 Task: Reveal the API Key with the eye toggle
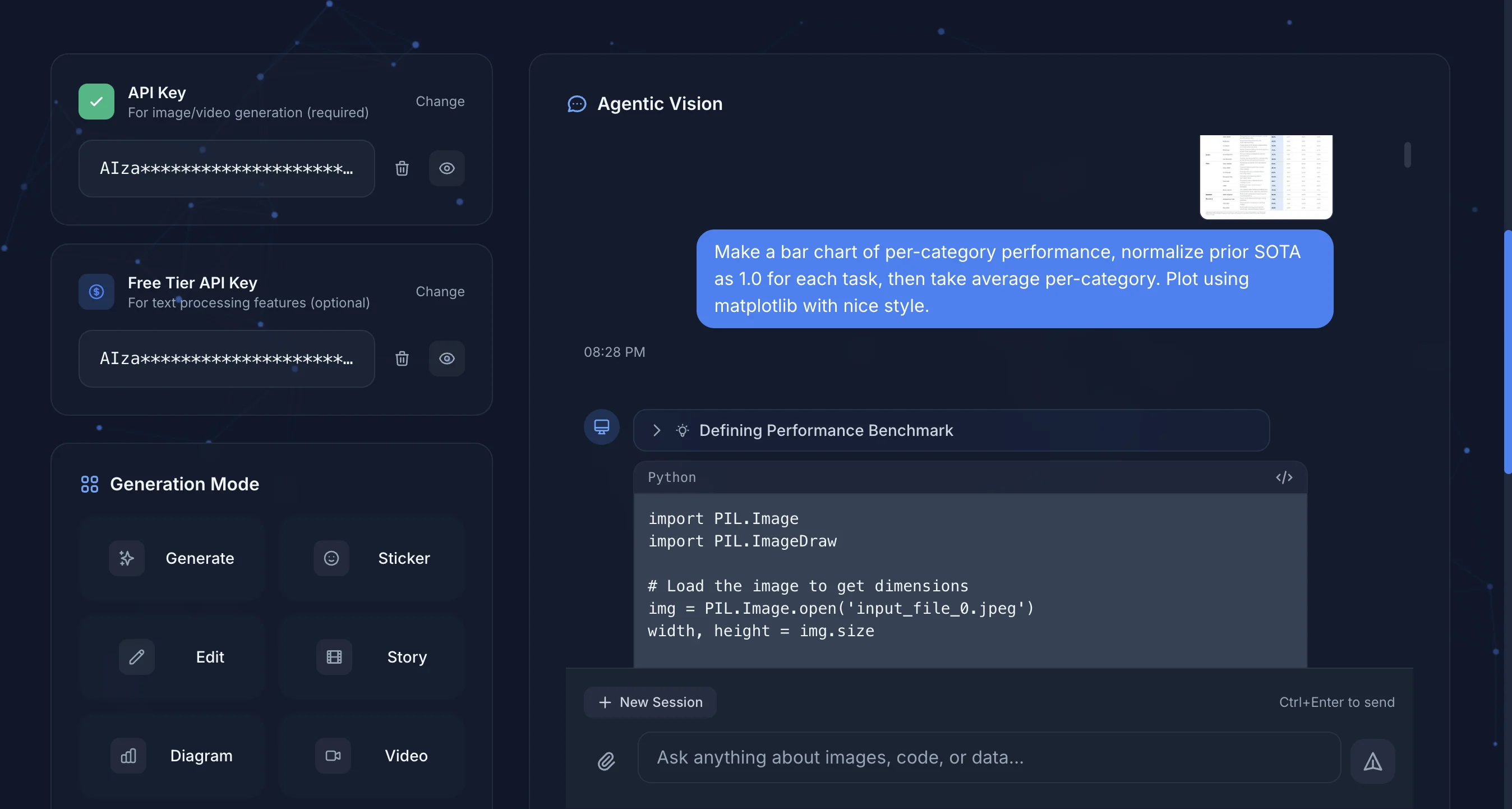click(446, 168)
